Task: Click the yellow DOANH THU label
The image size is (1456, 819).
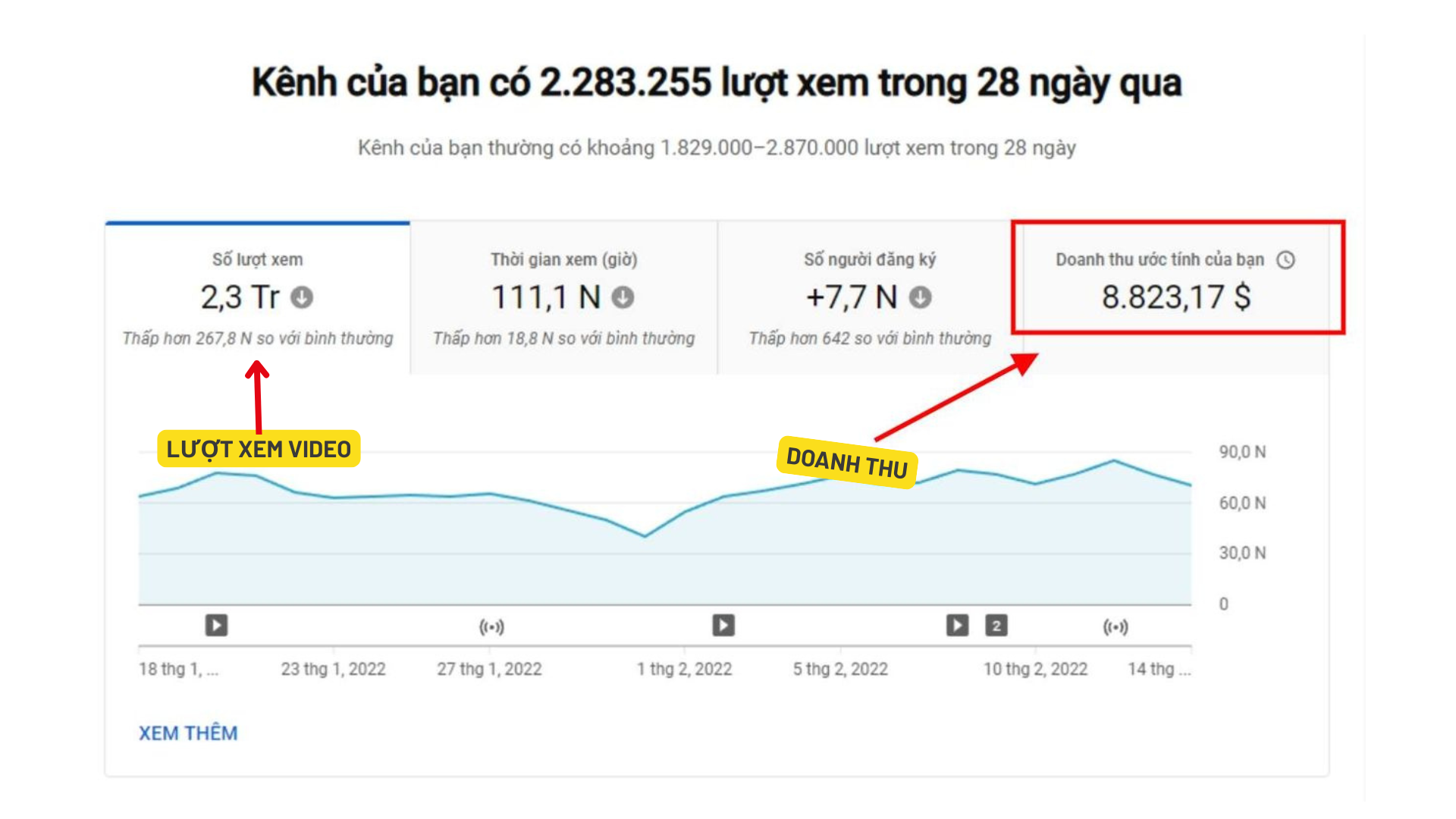Action: click(847, 463)
